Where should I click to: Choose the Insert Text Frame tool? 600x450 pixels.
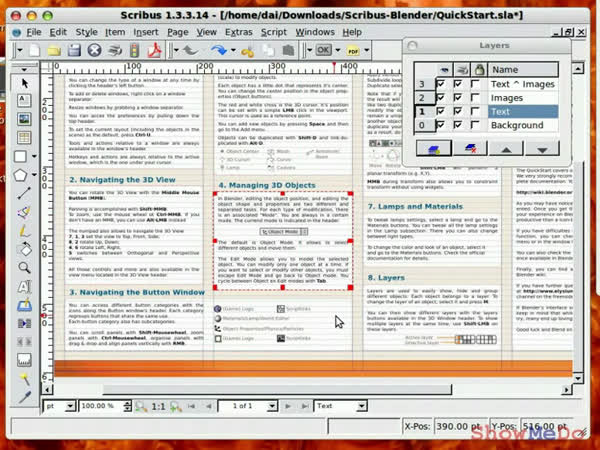point(24,101)
